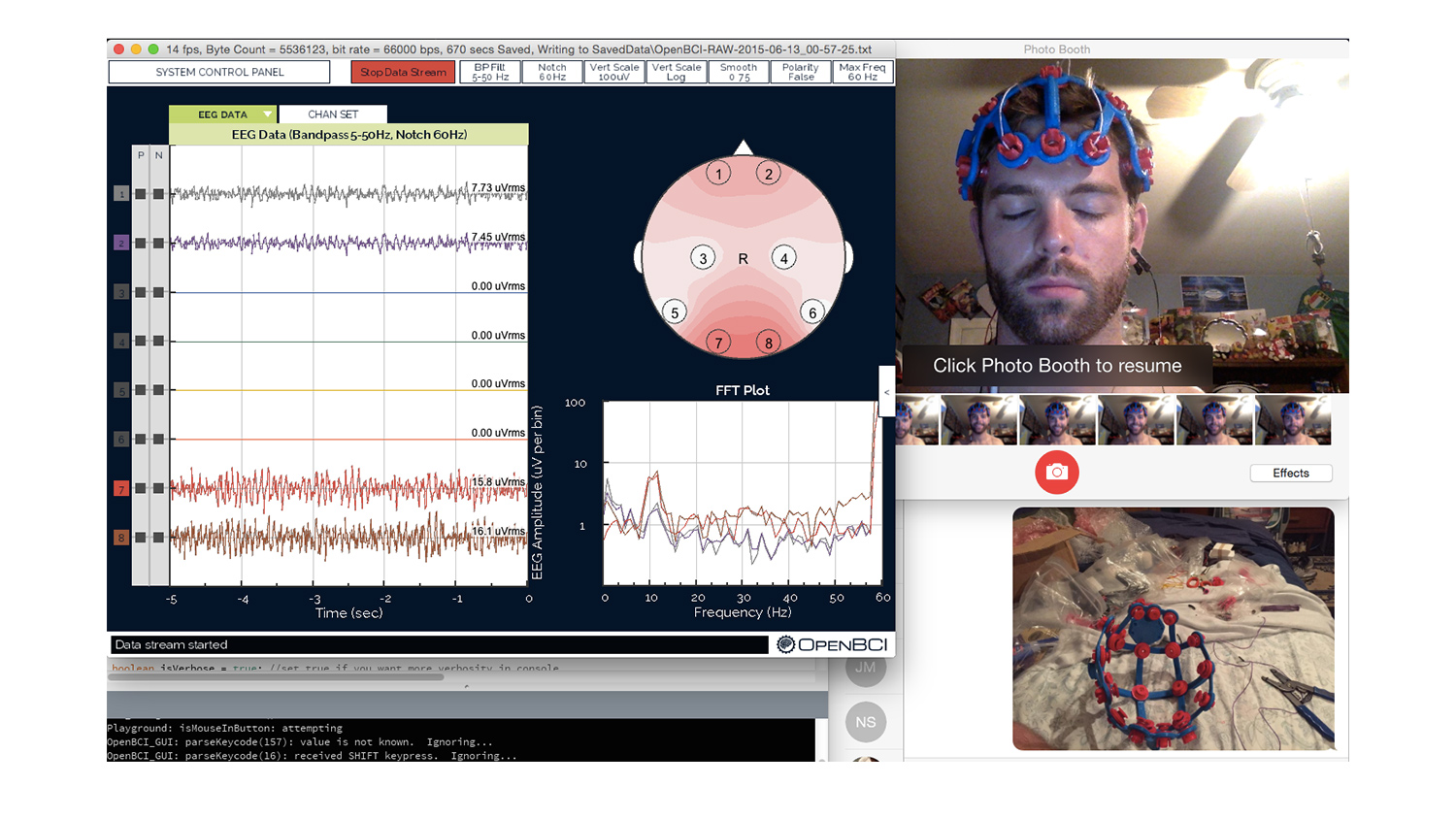Cycle the Notch 60Hz filter setting

coord(551,72)
